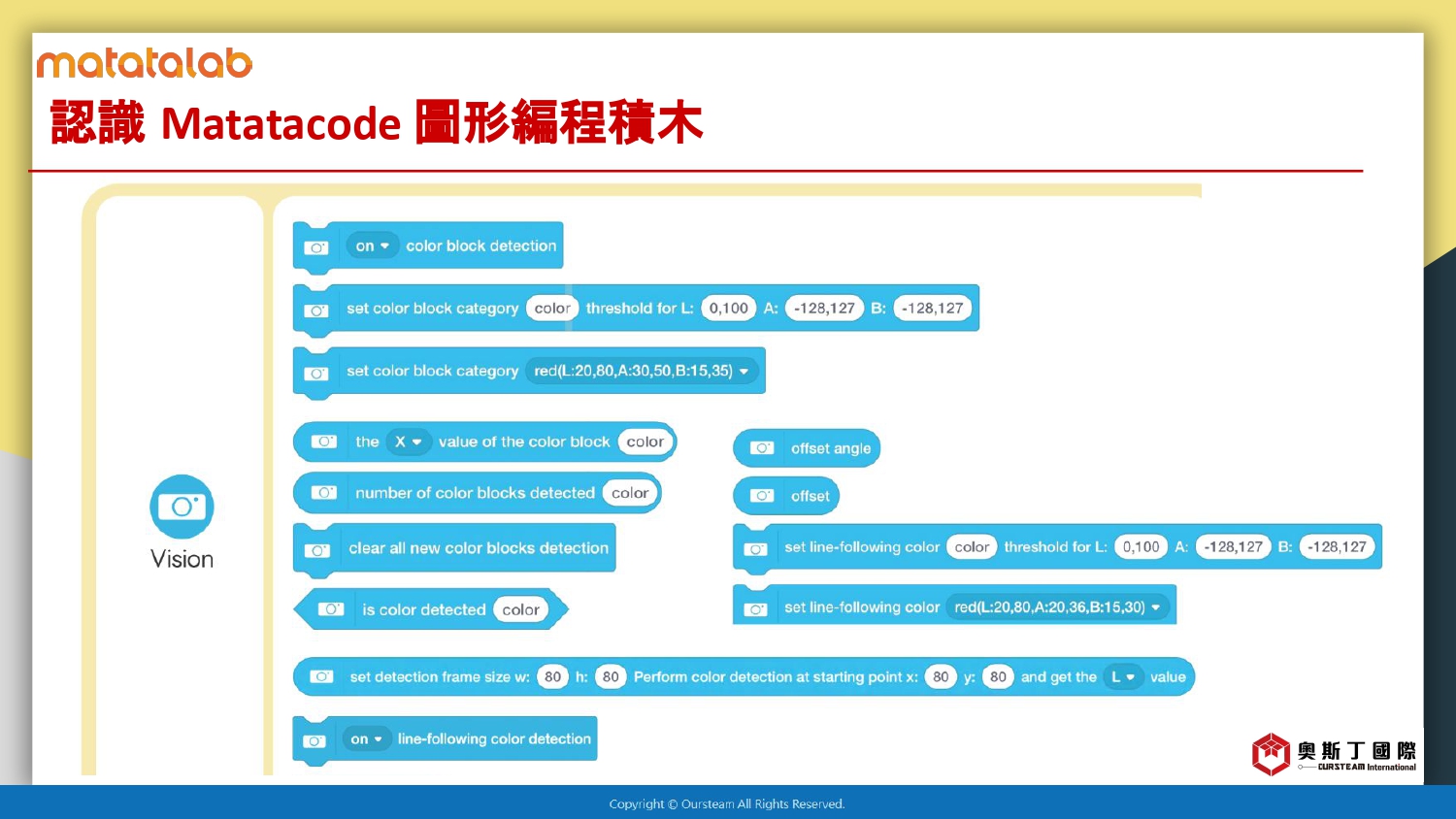This screenshot has height=819, width=1456.
Task: Open the 'X' value dropdown
Action: click(x=408, y=442)
